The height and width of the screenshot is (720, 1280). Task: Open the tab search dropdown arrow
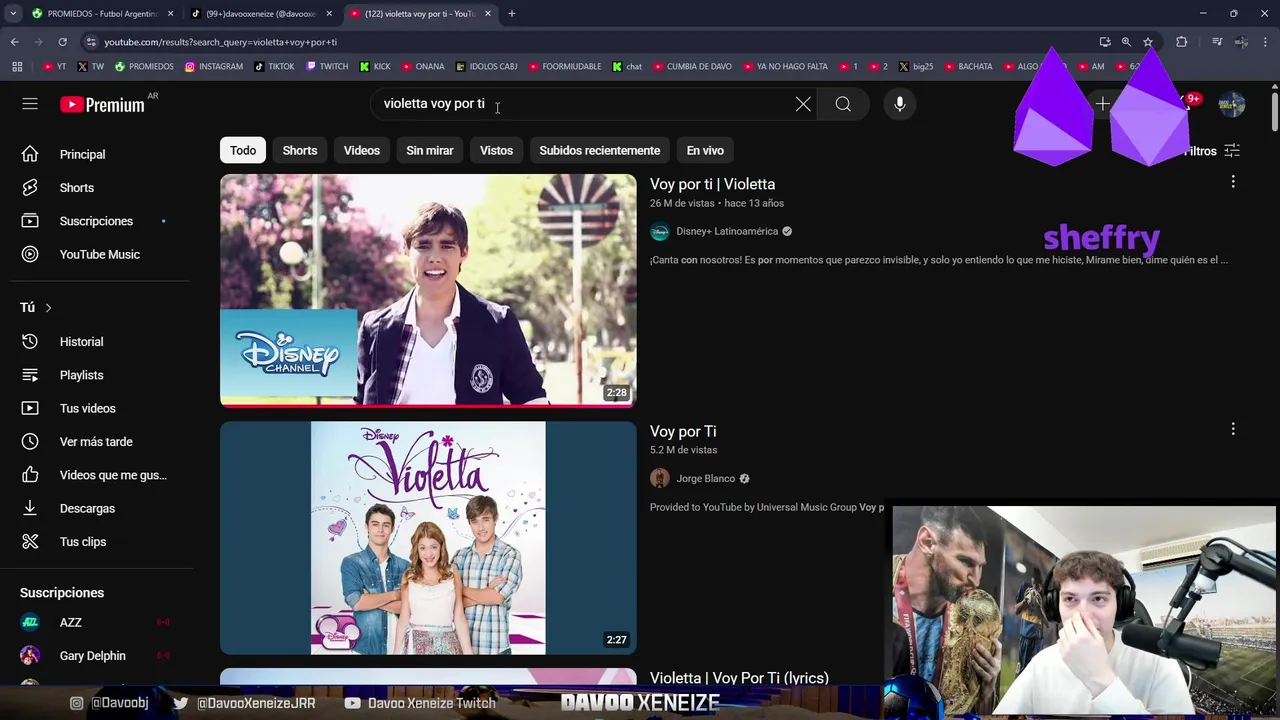pyautogui.click(x=13, y=14)
